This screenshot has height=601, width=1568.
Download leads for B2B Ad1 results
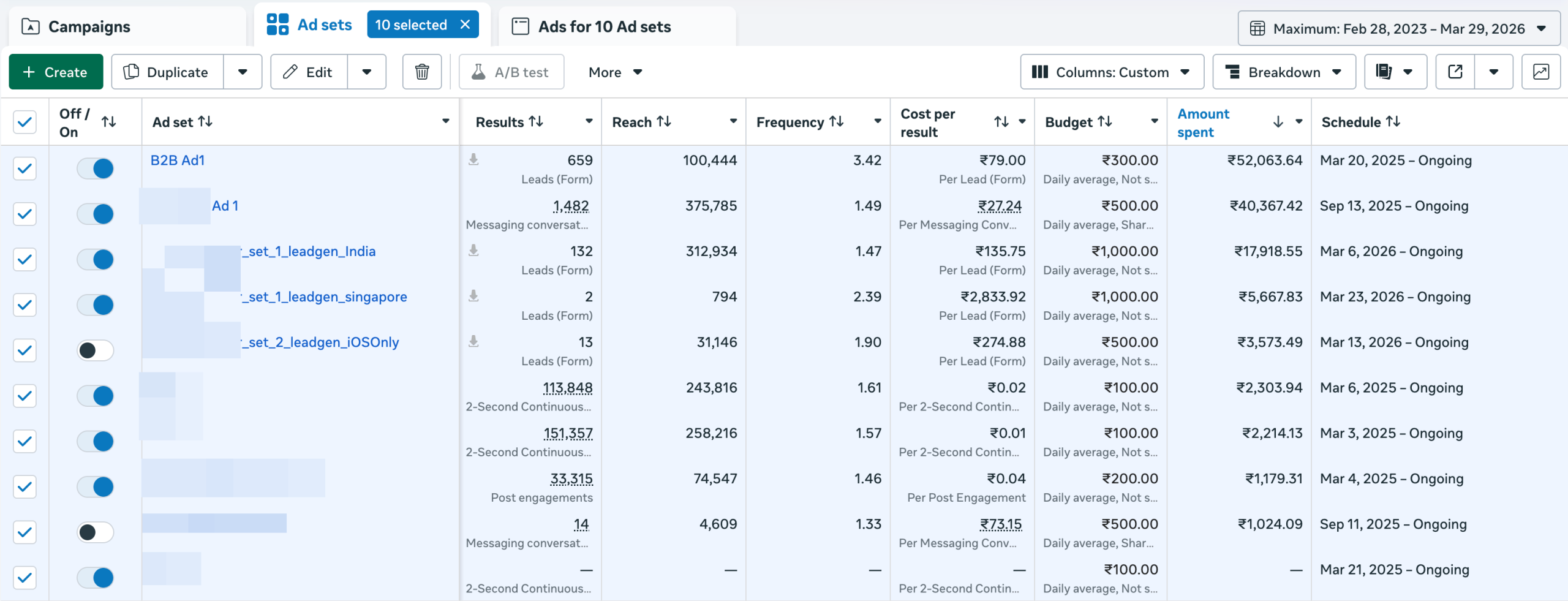tap(473, 160)
